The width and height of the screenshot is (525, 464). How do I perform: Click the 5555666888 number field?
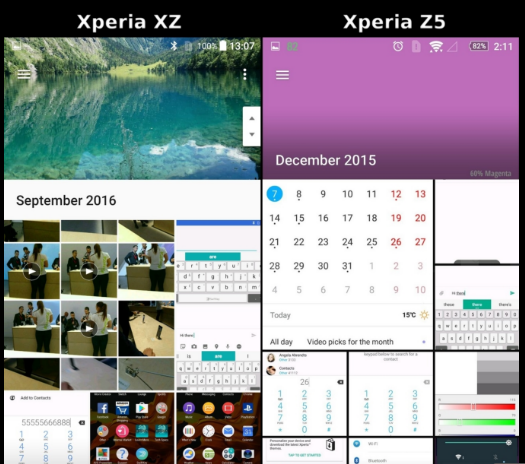tap(46, 422)
